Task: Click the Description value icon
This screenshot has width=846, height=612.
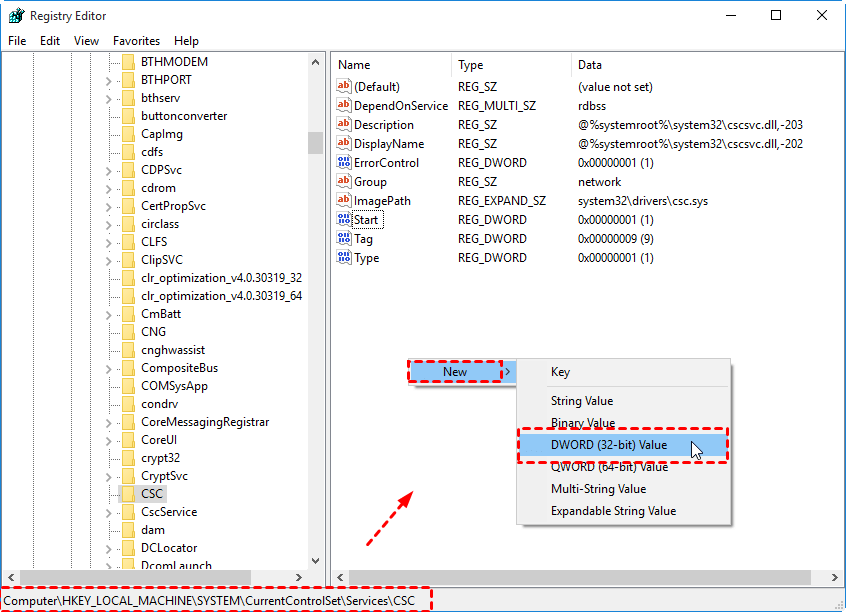Action: (344, 124)
